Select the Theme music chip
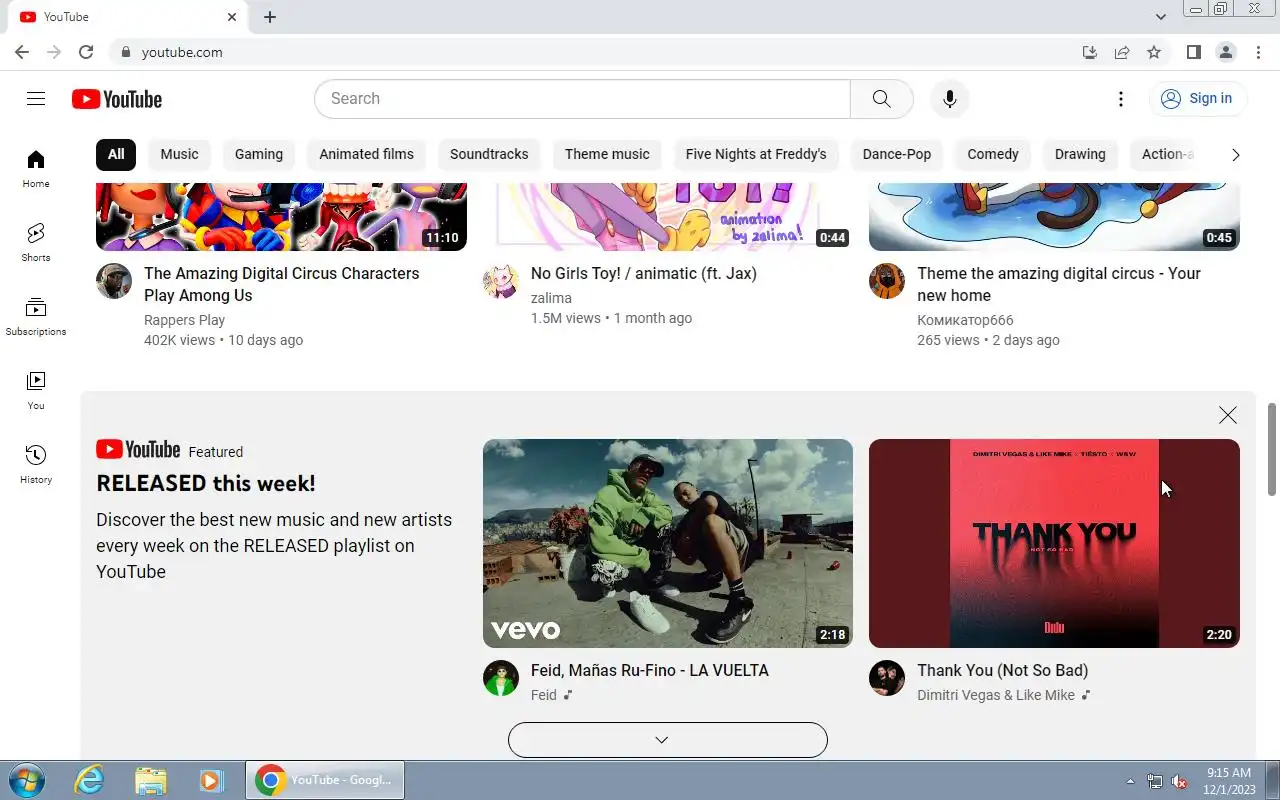This screenshot has height=800, width=1280. pos(607,154)
